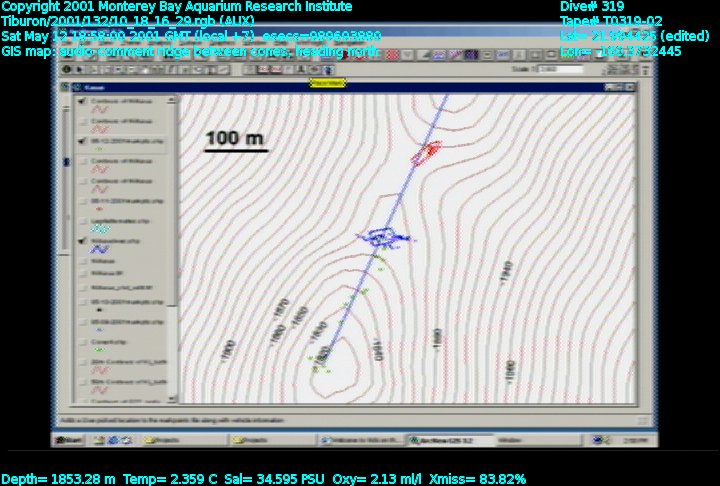This screenshot has height=486, width=720.
Task: Select the Identify tool in the tools row
Action: pyautogui.click(x=67, y=69)
